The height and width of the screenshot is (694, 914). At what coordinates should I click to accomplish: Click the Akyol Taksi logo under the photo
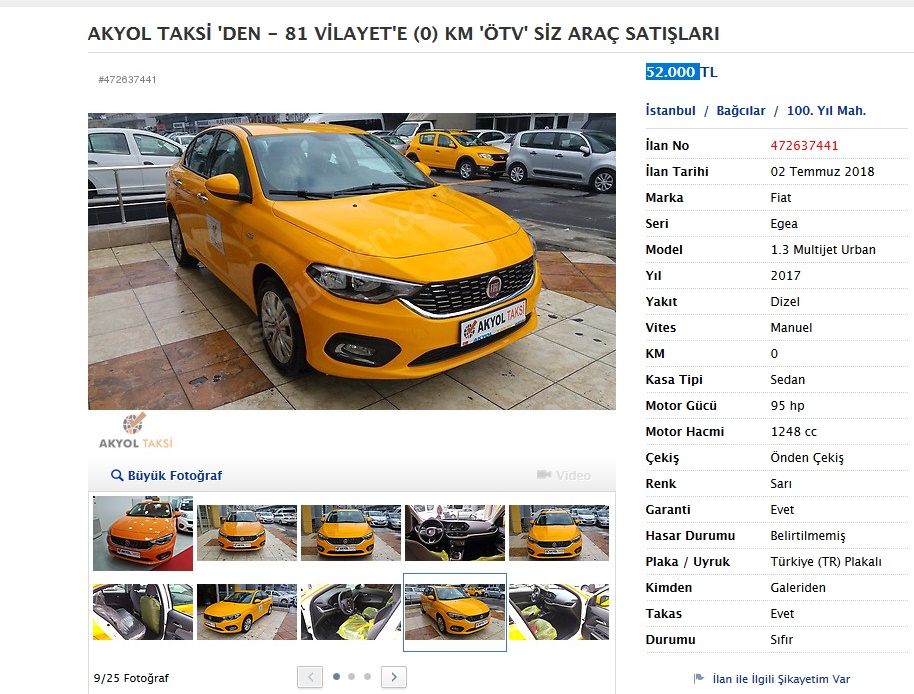(x=135, y=431)
